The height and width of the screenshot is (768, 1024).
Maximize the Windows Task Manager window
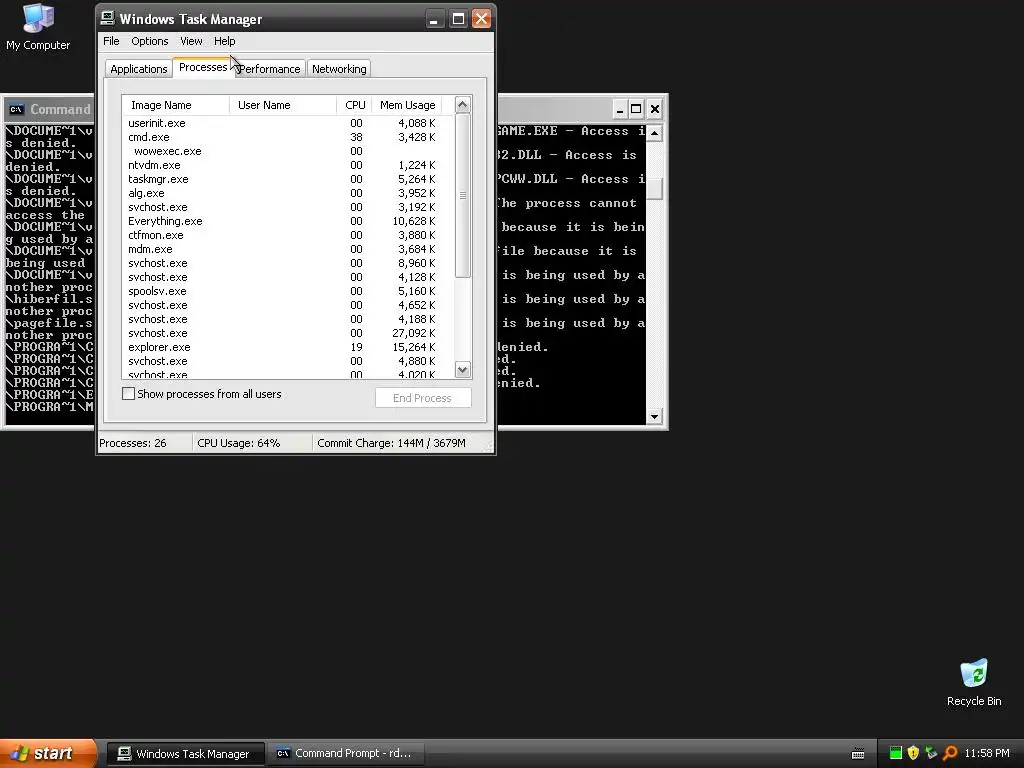pyautogui.click(x=458, y=19)
